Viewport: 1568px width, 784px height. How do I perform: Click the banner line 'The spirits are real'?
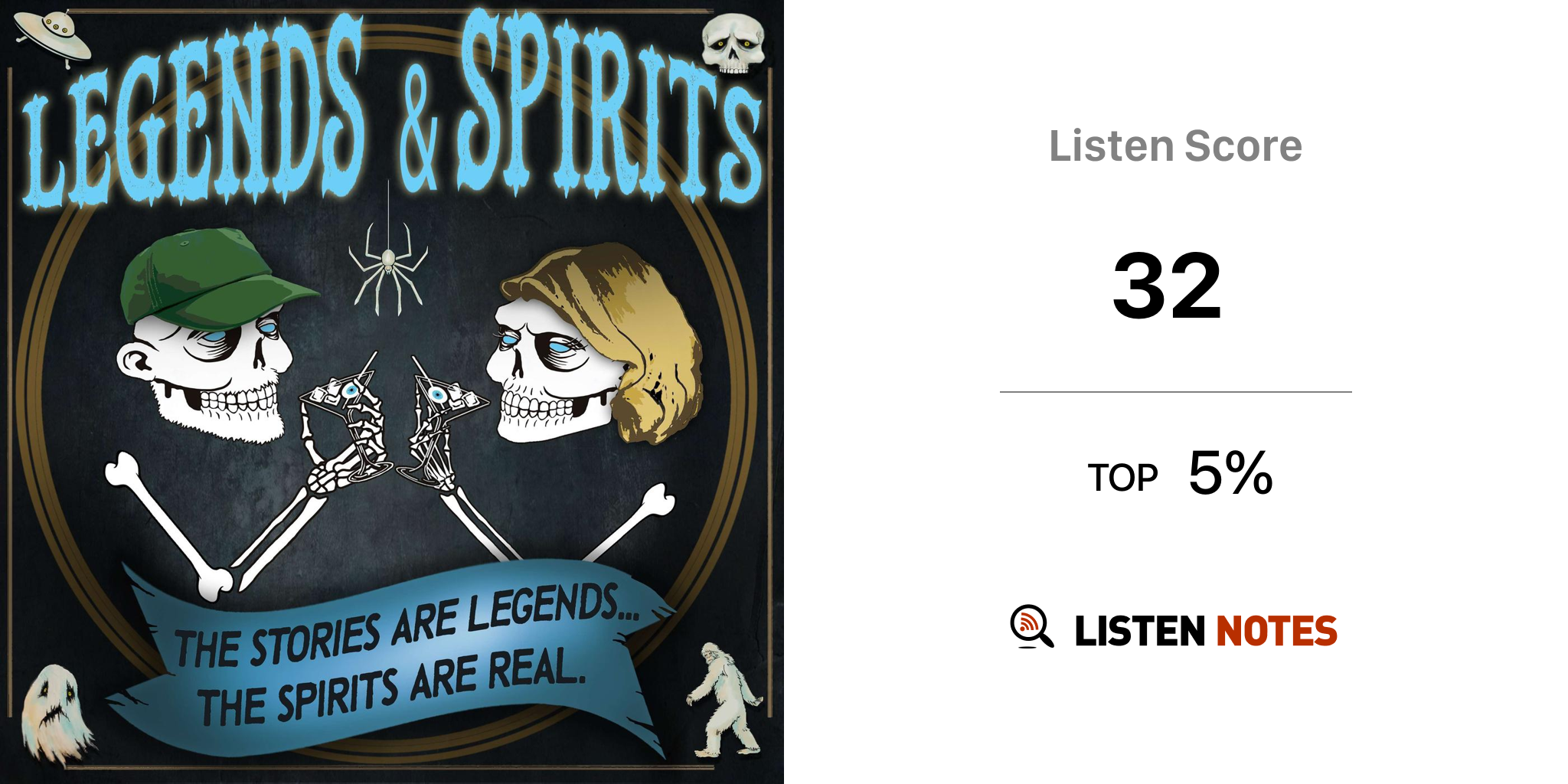tap(392, 688)
